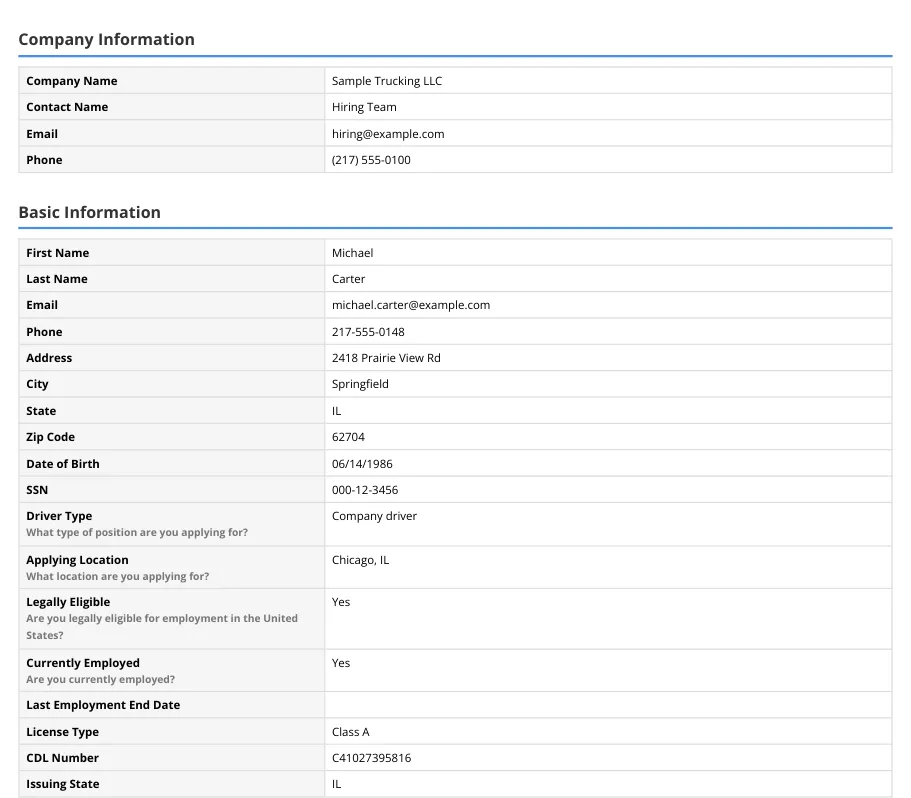Click the Hiring Team value
The image size is (911, 798).
pos(364,107)
